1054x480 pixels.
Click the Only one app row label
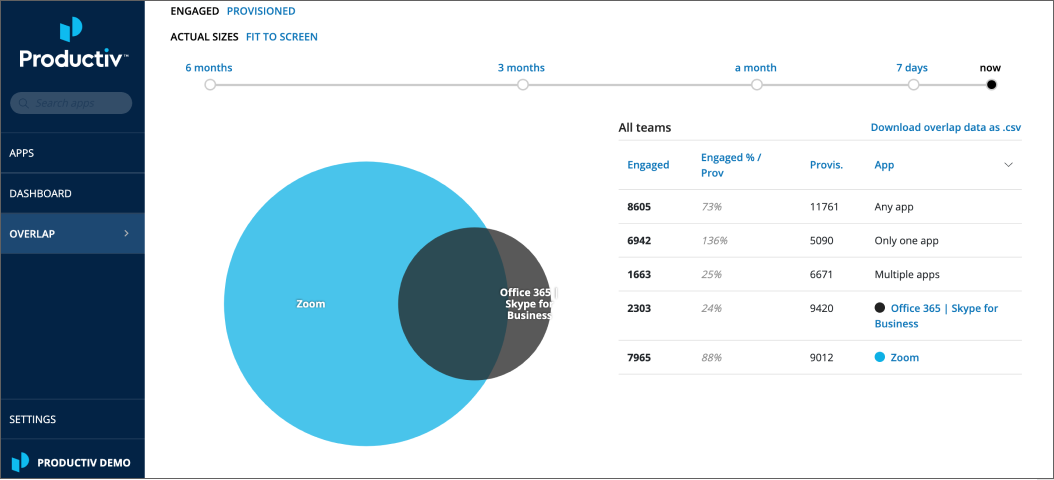click(906, 240)
